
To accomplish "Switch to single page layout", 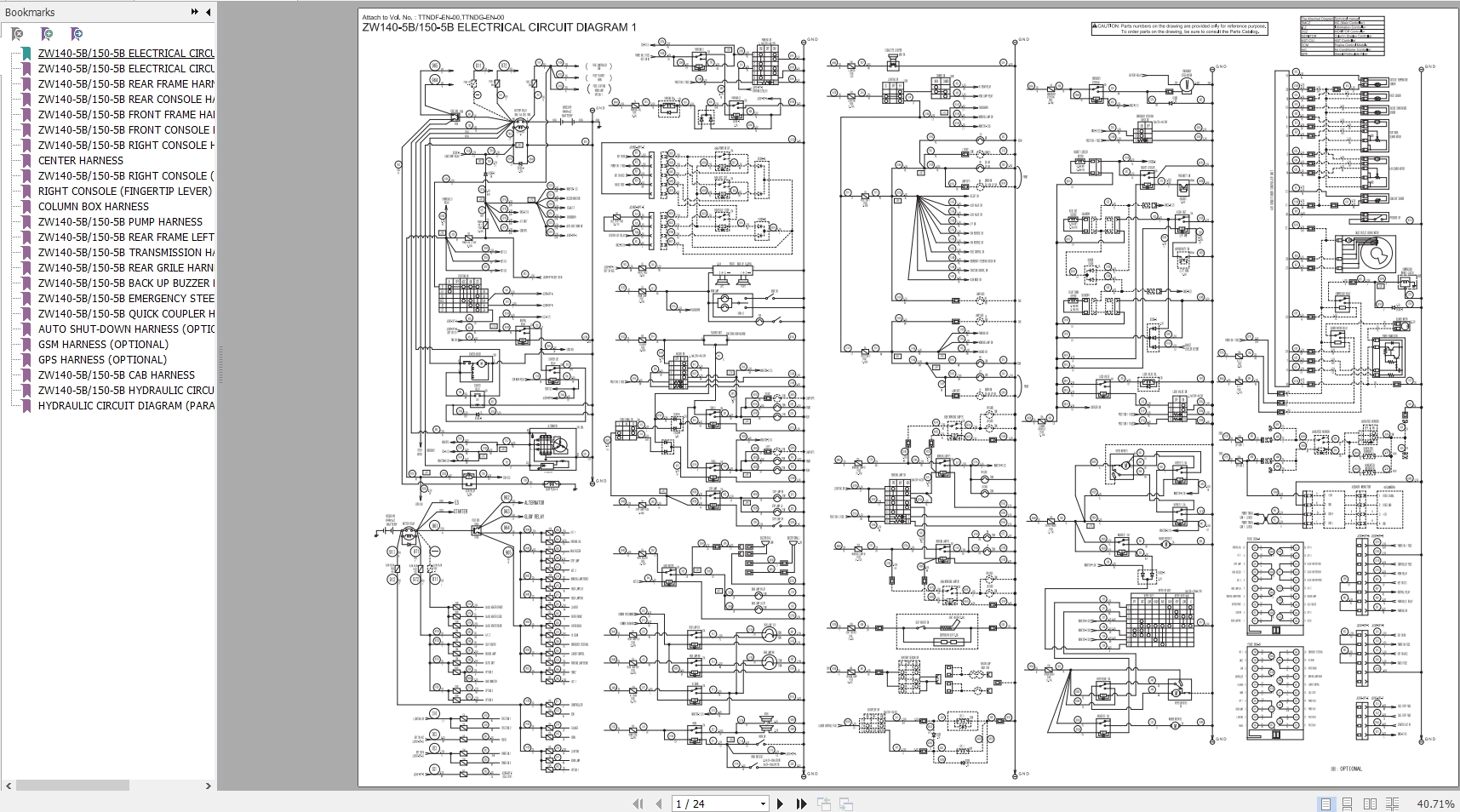I will point(1325,803).
